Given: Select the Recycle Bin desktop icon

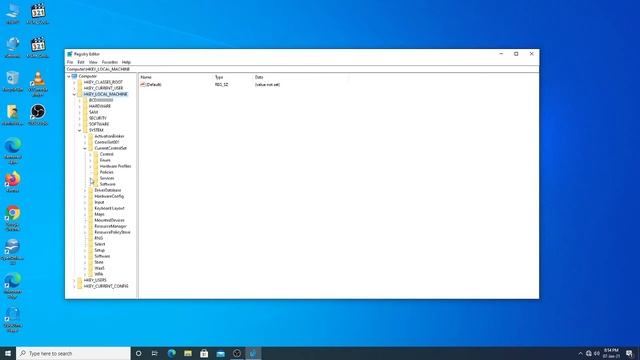Looking at the screenshot, I should (13, 81).
